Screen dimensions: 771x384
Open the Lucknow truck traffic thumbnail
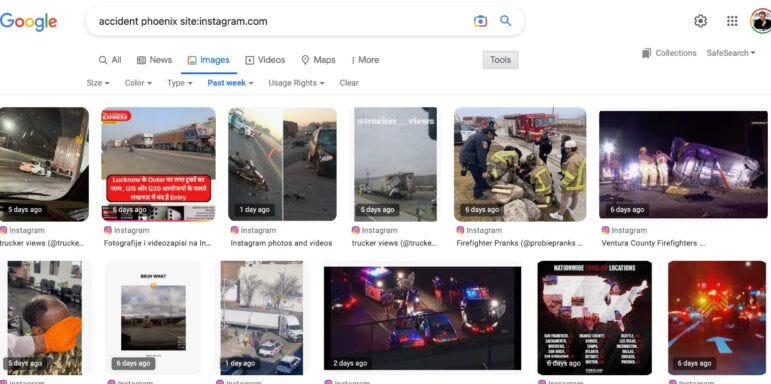(158, 164)
